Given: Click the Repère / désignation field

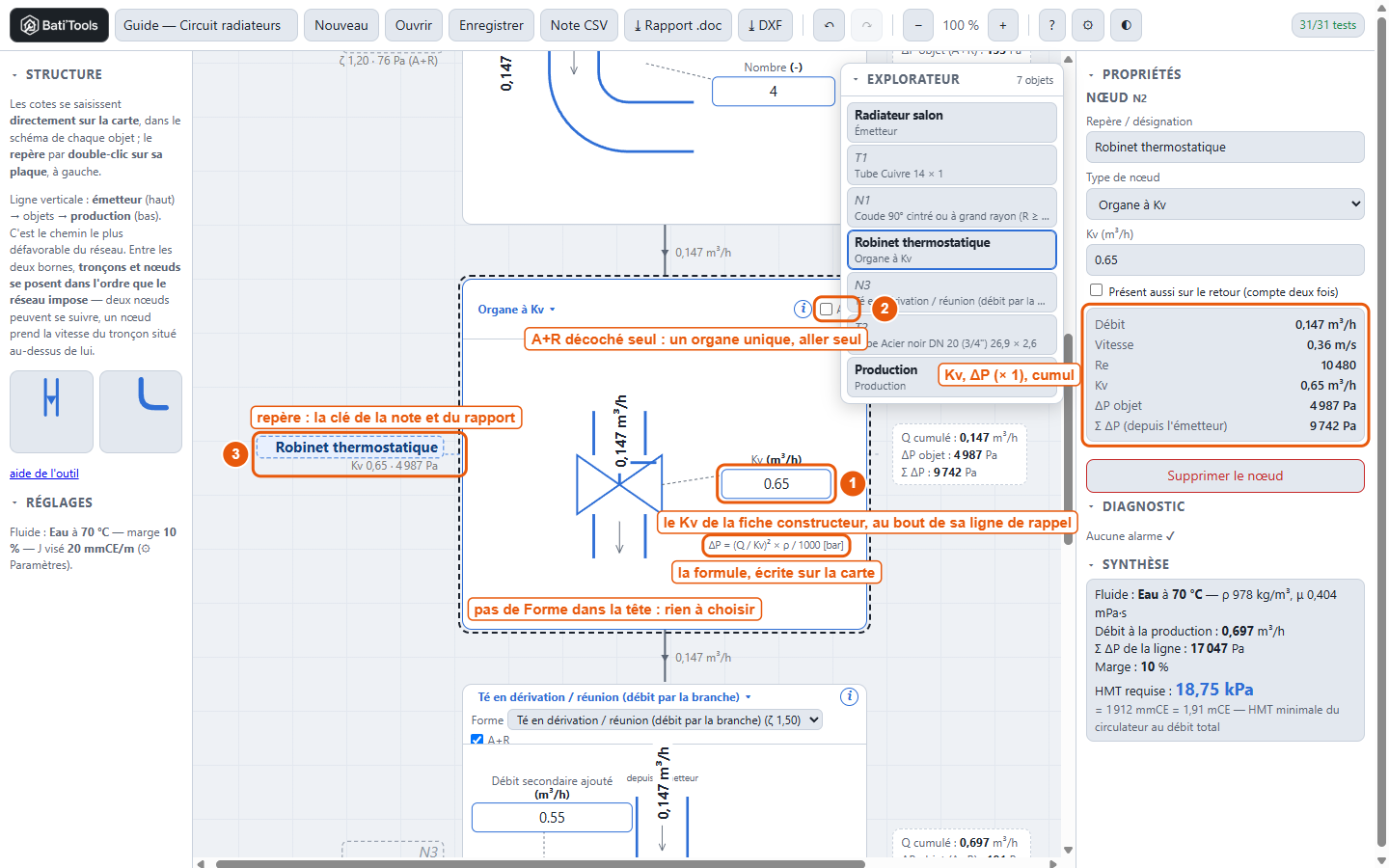Looking at the screenshot, I should 1225,148.
